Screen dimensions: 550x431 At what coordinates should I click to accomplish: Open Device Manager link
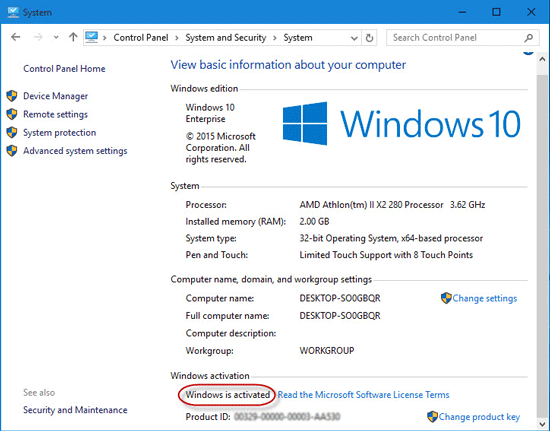point(55,96)
